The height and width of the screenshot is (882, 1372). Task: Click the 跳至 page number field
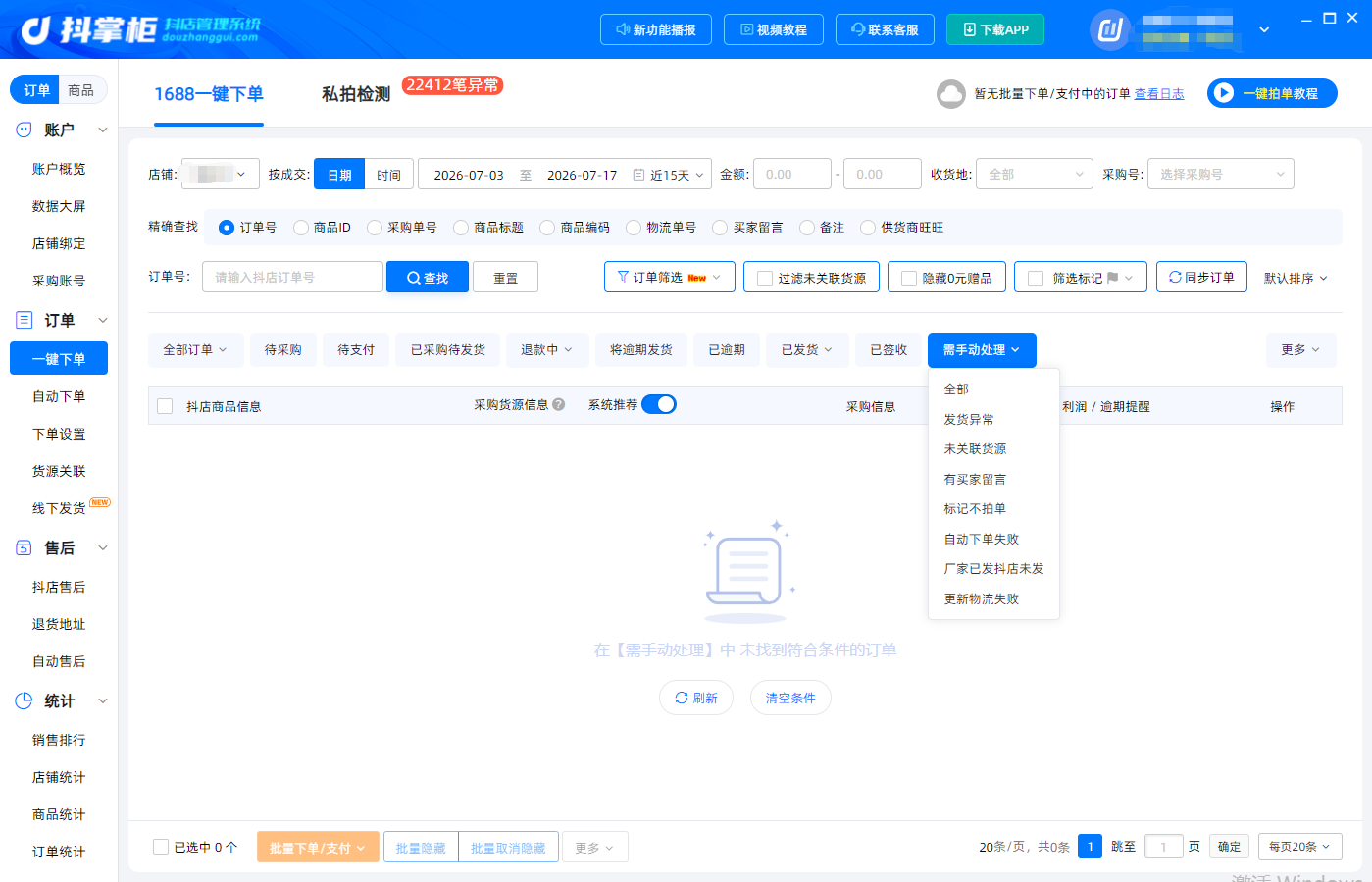point(1164,846)
